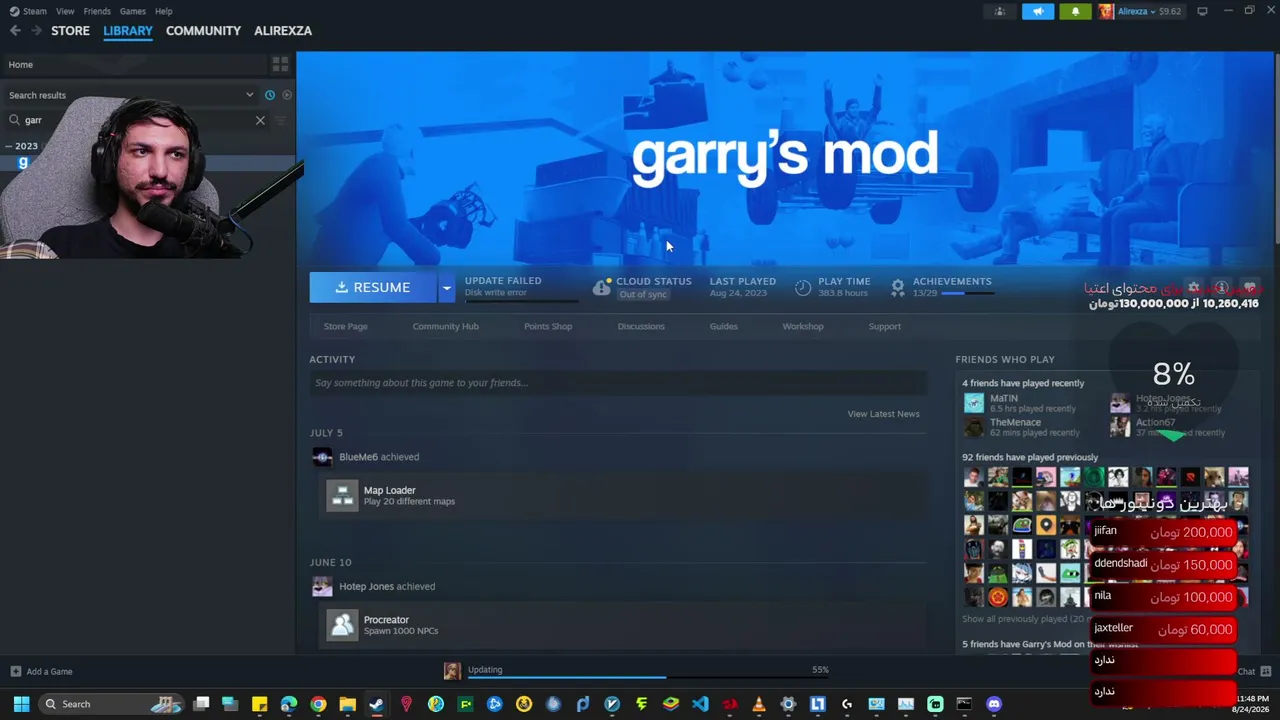Select the Garry's Mod game icon in list

point(23,162)
